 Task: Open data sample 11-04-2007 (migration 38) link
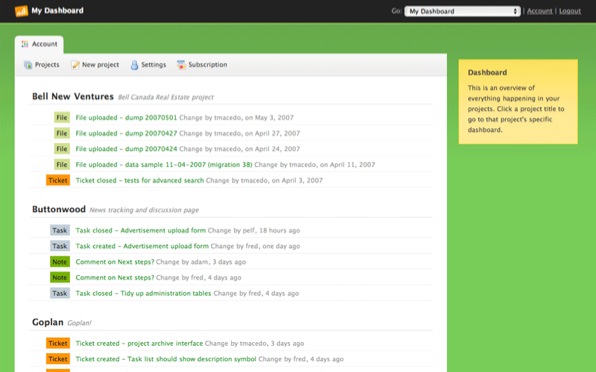tap(164, 165)
